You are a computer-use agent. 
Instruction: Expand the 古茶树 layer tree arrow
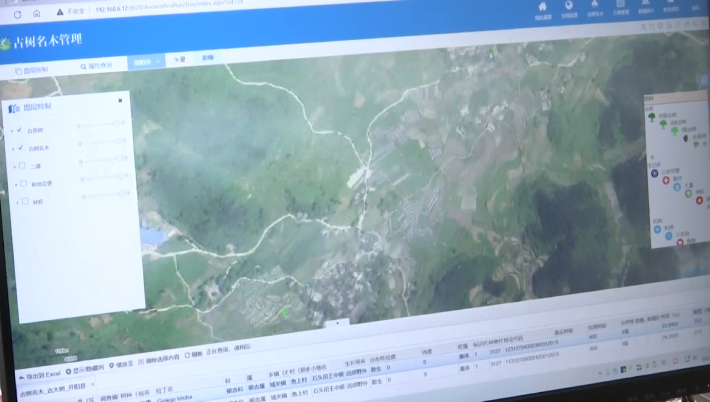(12, 131)
